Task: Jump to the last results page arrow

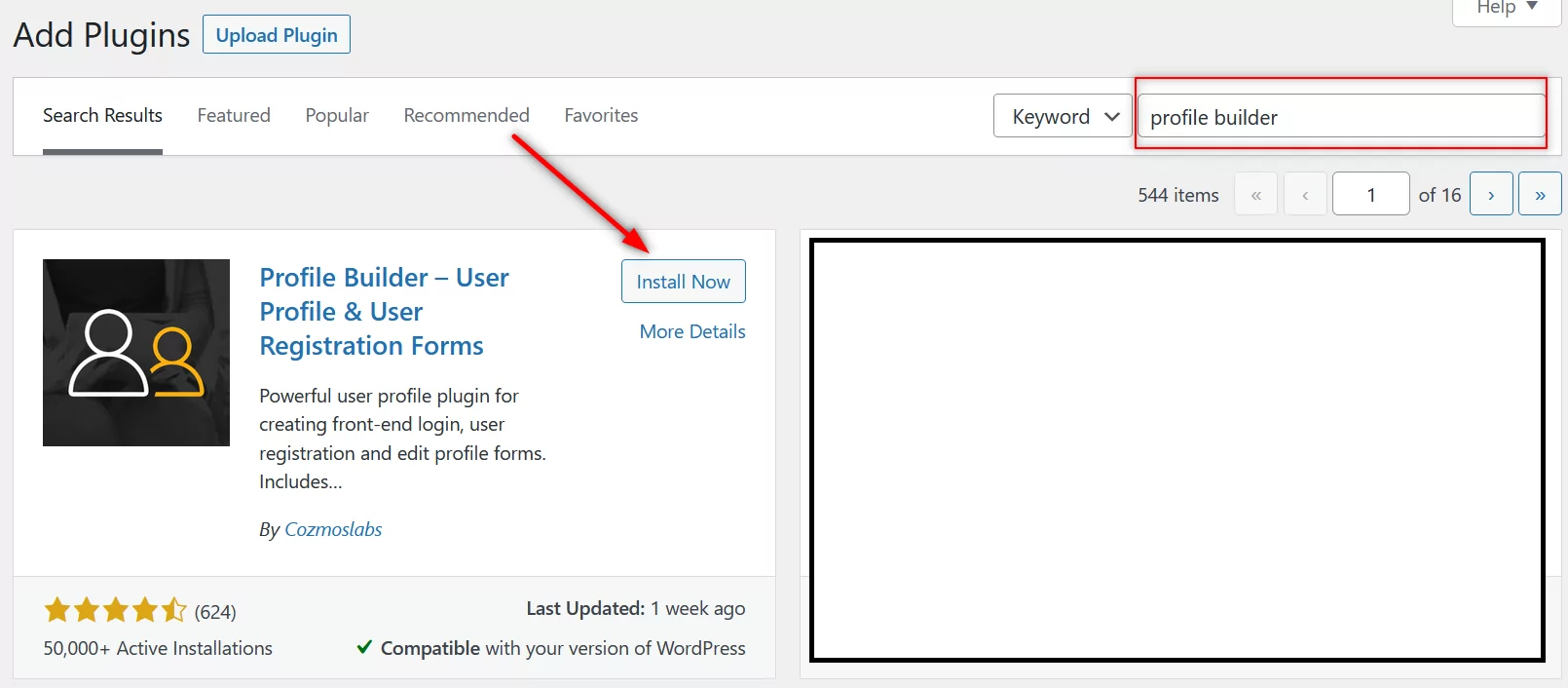Action: pyautogui.click(x=1540, y=194)
